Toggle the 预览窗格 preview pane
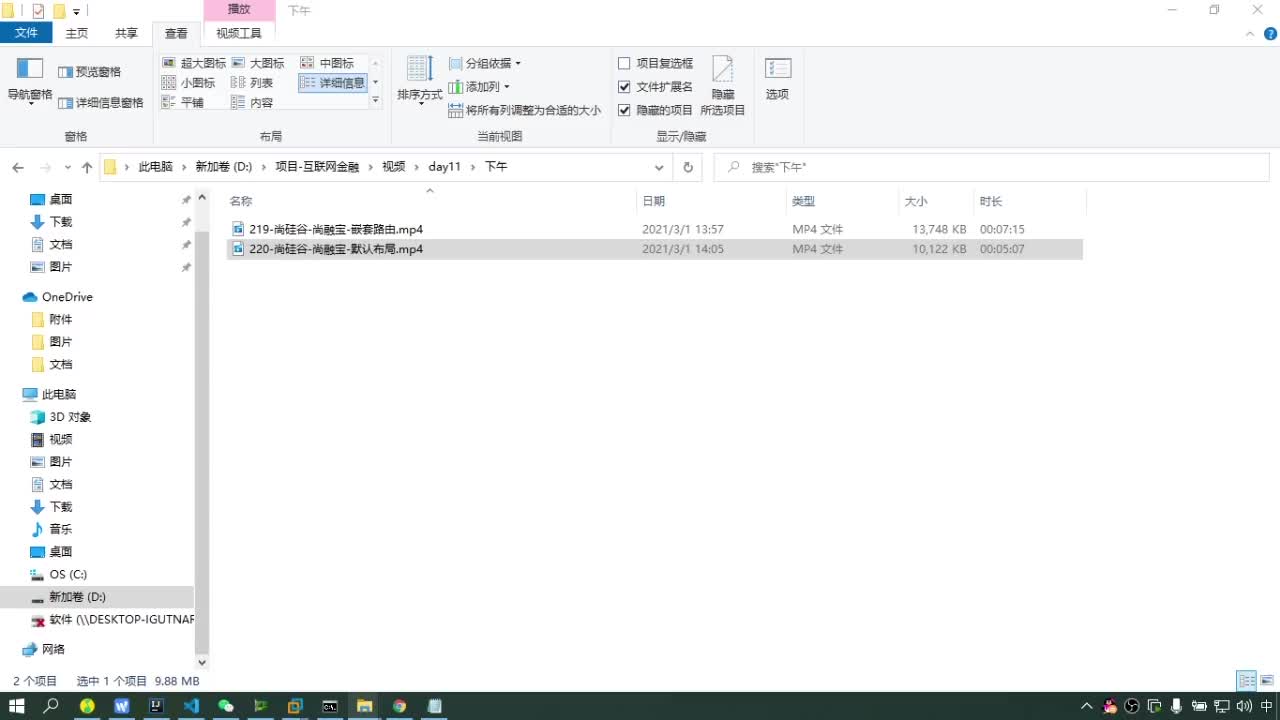 coord(89,72)
